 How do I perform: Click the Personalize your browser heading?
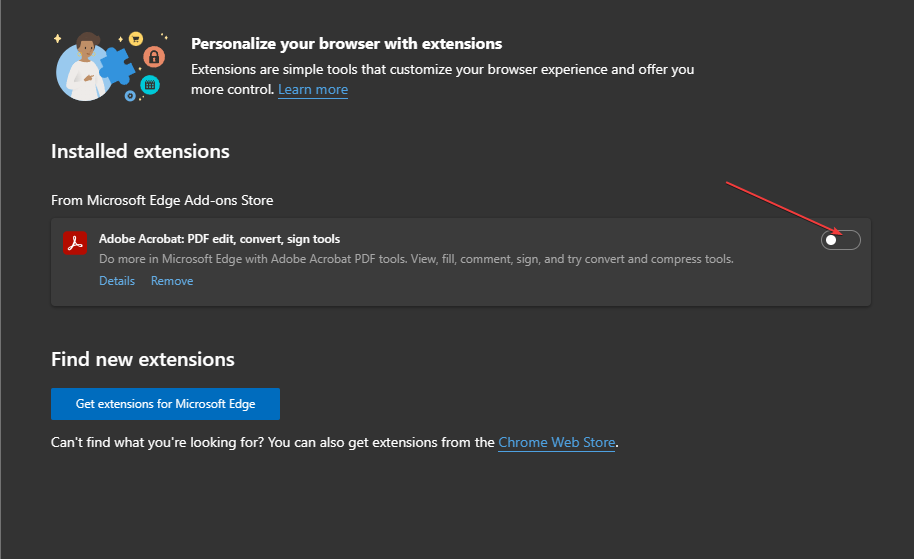click(346, 44)
